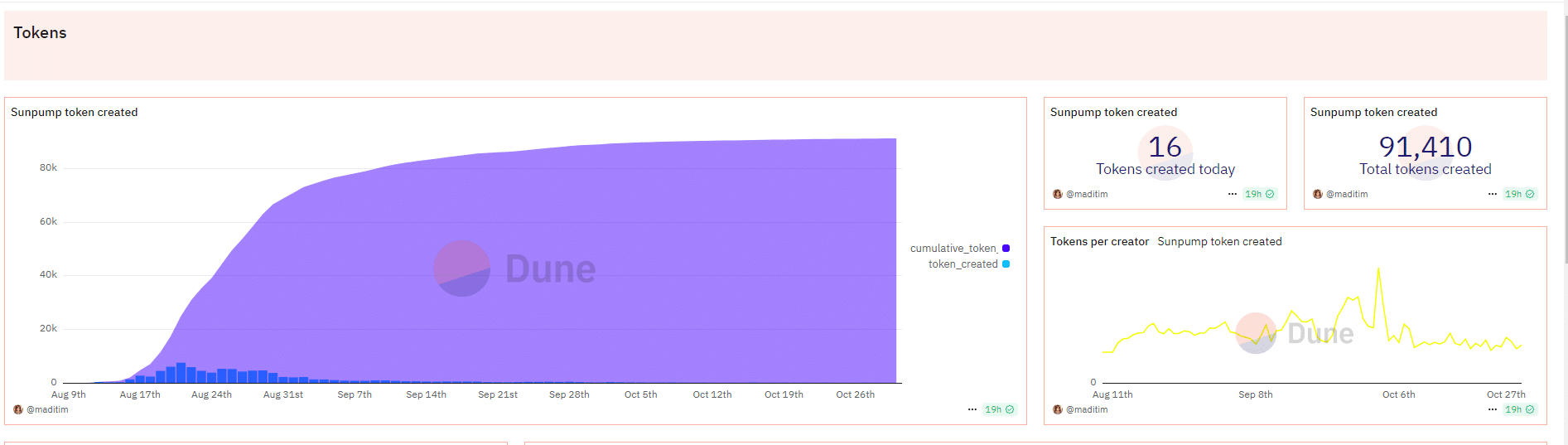Click Sunpump token created title of main chart

click(74, 112)
